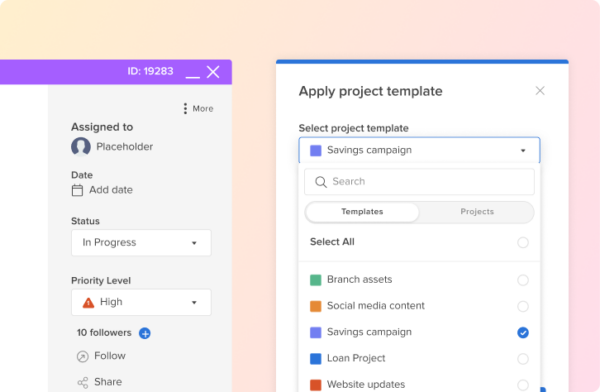600x392 pixels.
Task: Toggle the Select All radio button
Action: (523, 242)
